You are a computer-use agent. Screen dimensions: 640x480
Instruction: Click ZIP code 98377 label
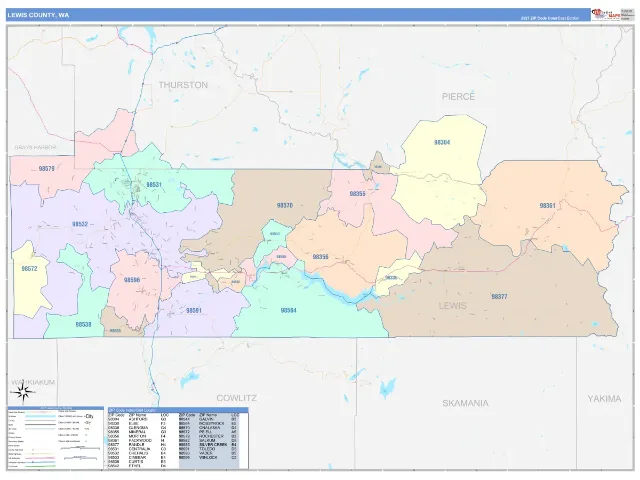(x=499, y=297)
